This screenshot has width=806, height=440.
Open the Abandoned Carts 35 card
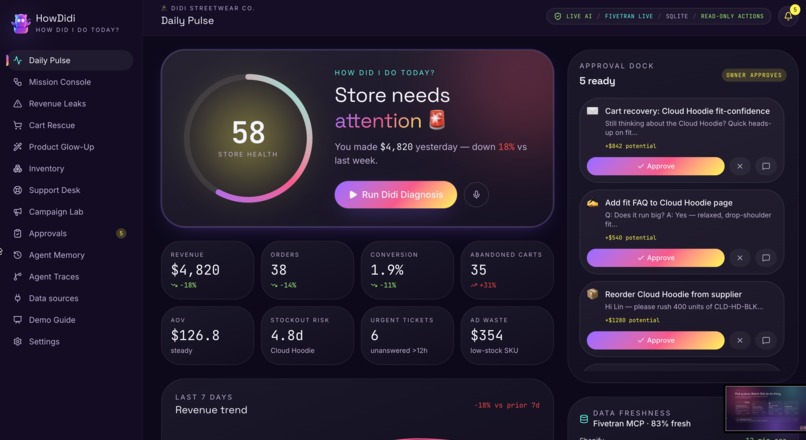click(x=507, y=270)
